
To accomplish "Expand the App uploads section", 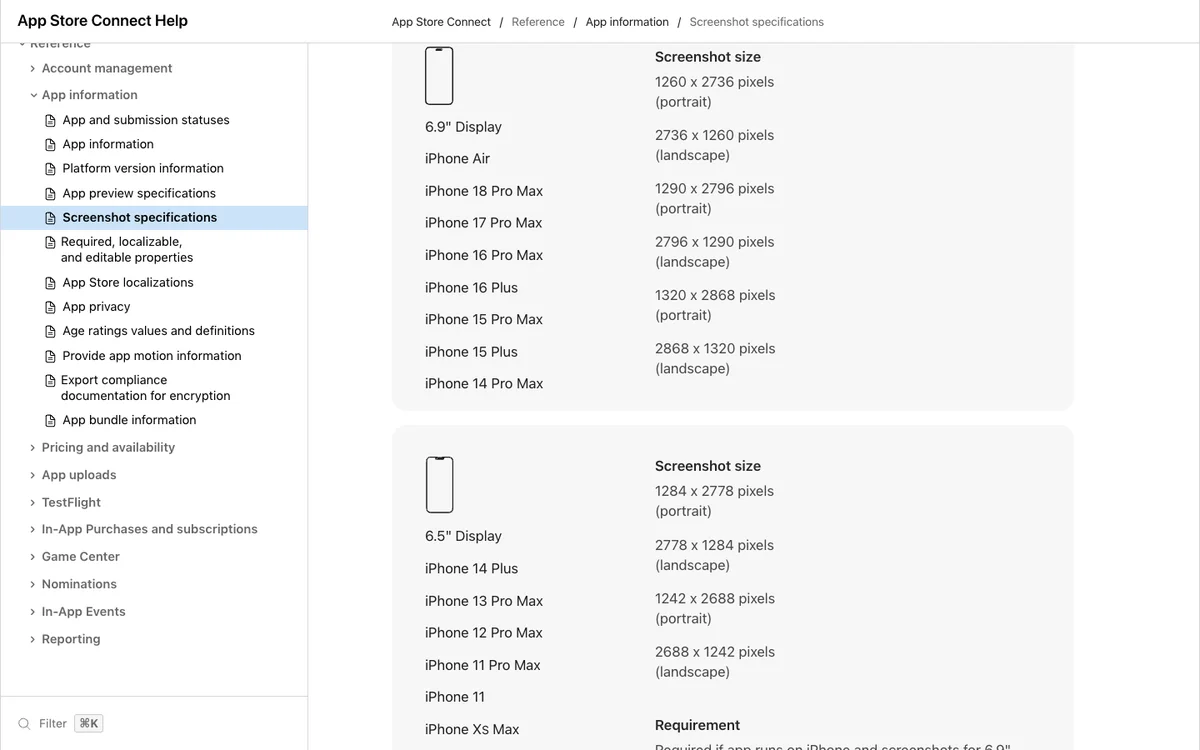I will point(33,475).
